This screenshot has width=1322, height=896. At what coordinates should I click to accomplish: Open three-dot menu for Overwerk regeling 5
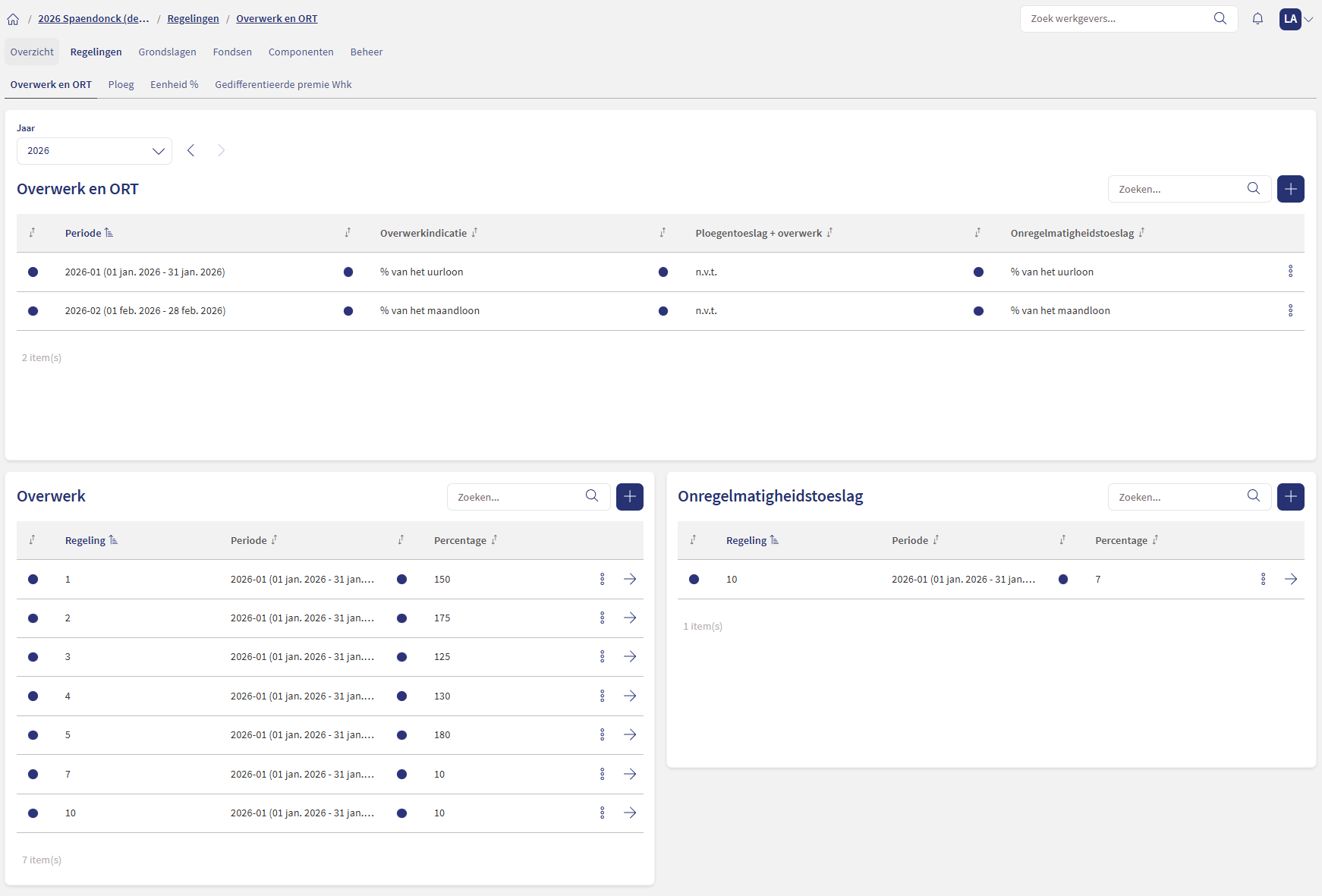tap(603, 735)
